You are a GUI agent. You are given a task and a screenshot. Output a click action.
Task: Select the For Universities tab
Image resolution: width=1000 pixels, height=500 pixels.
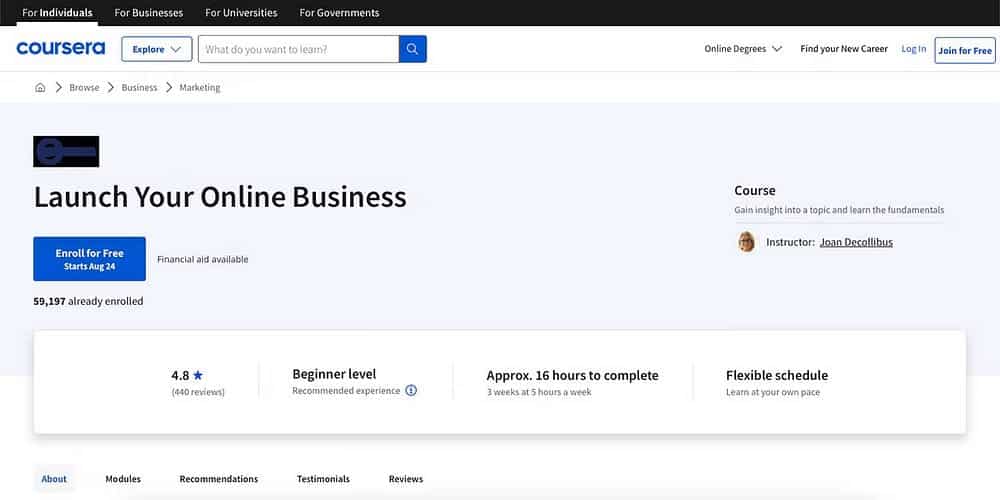tap(241, 13)
